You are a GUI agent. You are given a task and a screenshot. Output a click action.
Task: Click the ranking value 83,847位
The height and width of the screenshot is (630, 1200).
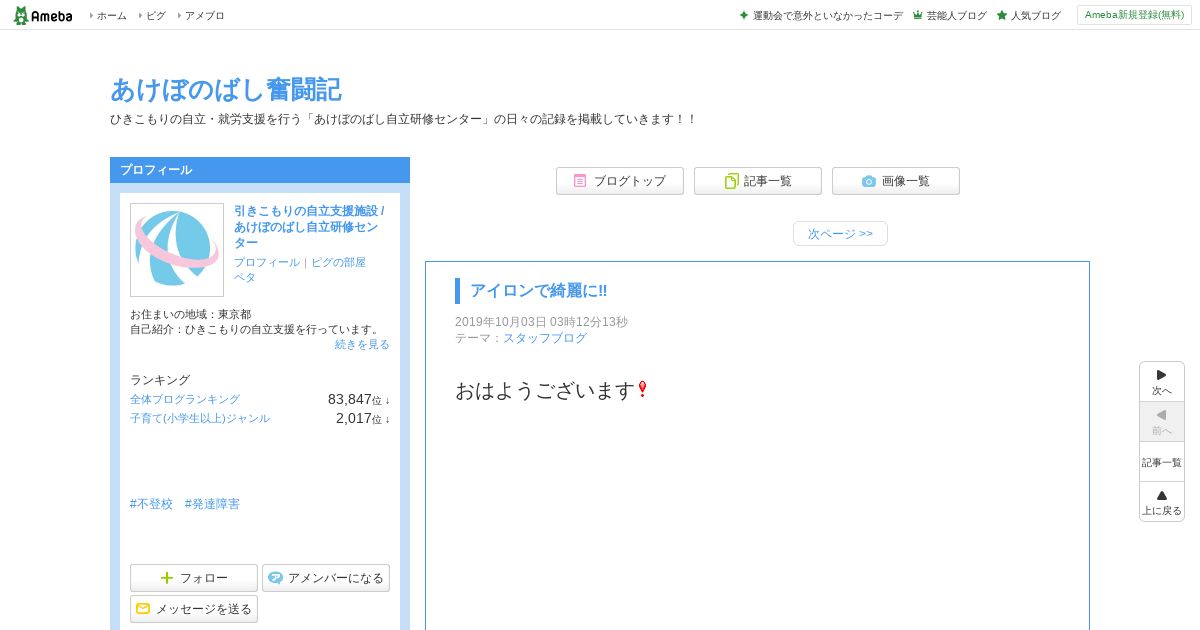point(359,399)
